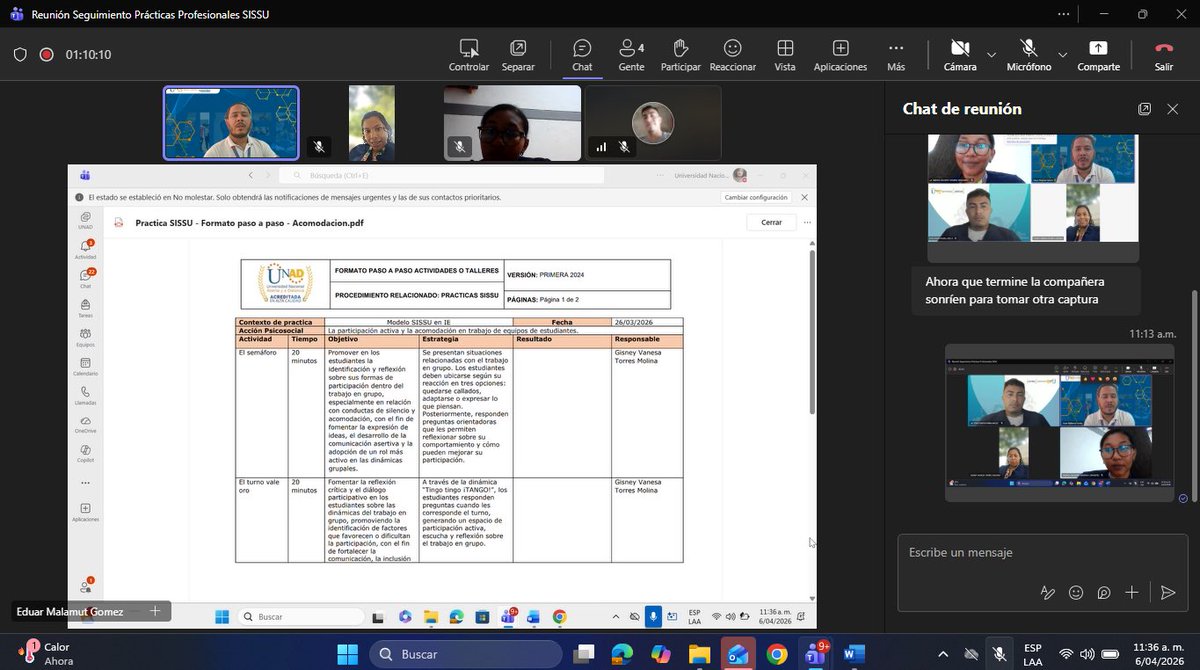Viewport: 1200px width, 670px height.
Task: Open Tareas in the shared Teams sidebar
Action: click(x=86, y=308)
